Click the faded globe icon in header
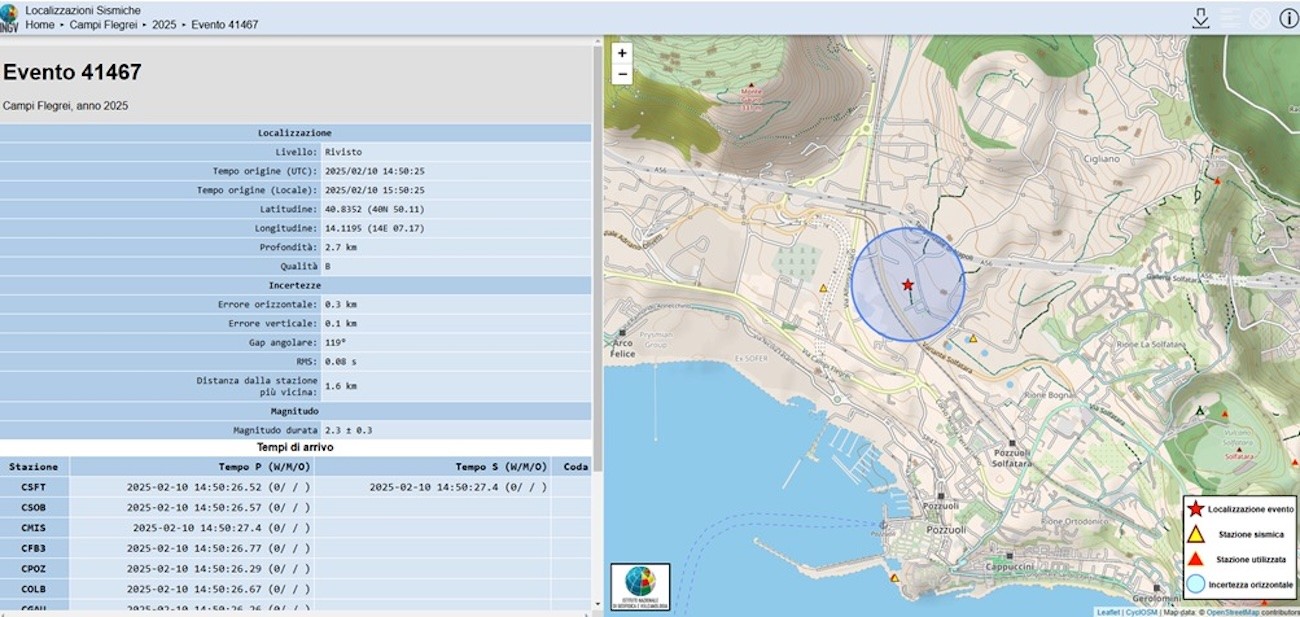This screenshot has height=617, width=1300. (1260, 18)
